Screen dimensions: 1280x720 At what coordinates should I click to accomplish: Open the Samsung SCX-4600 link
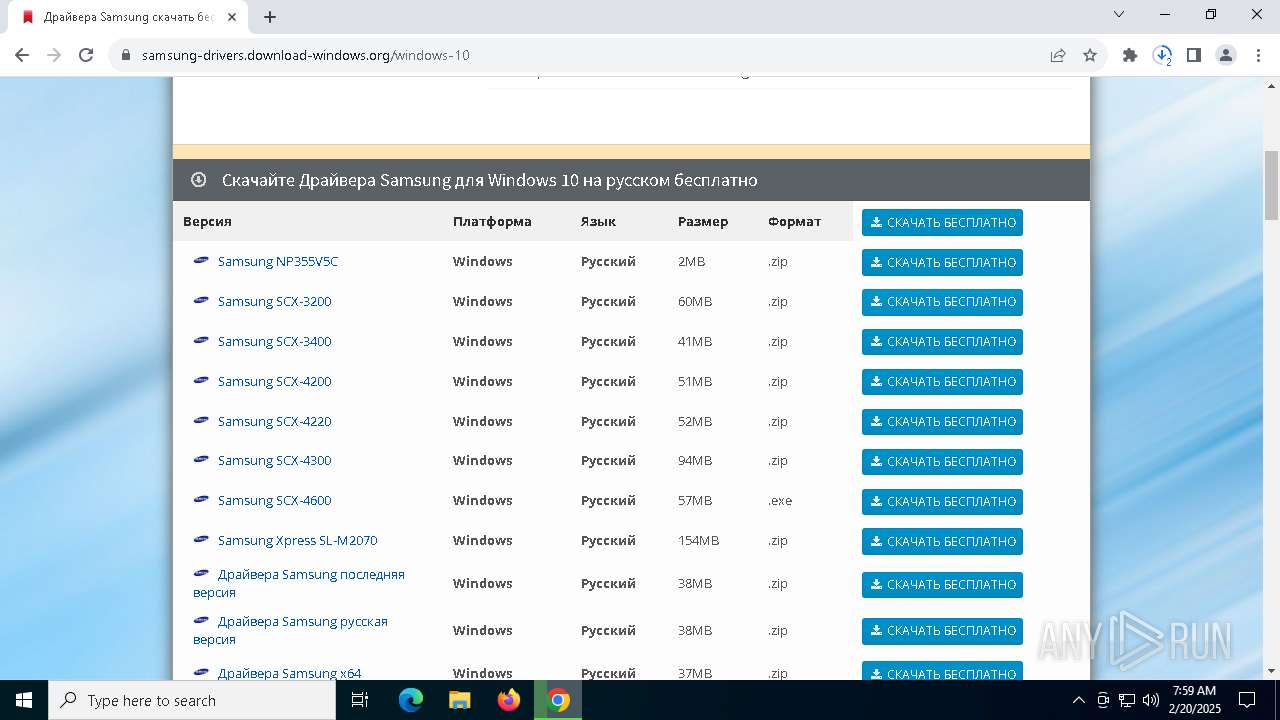(x=274, y=500)
